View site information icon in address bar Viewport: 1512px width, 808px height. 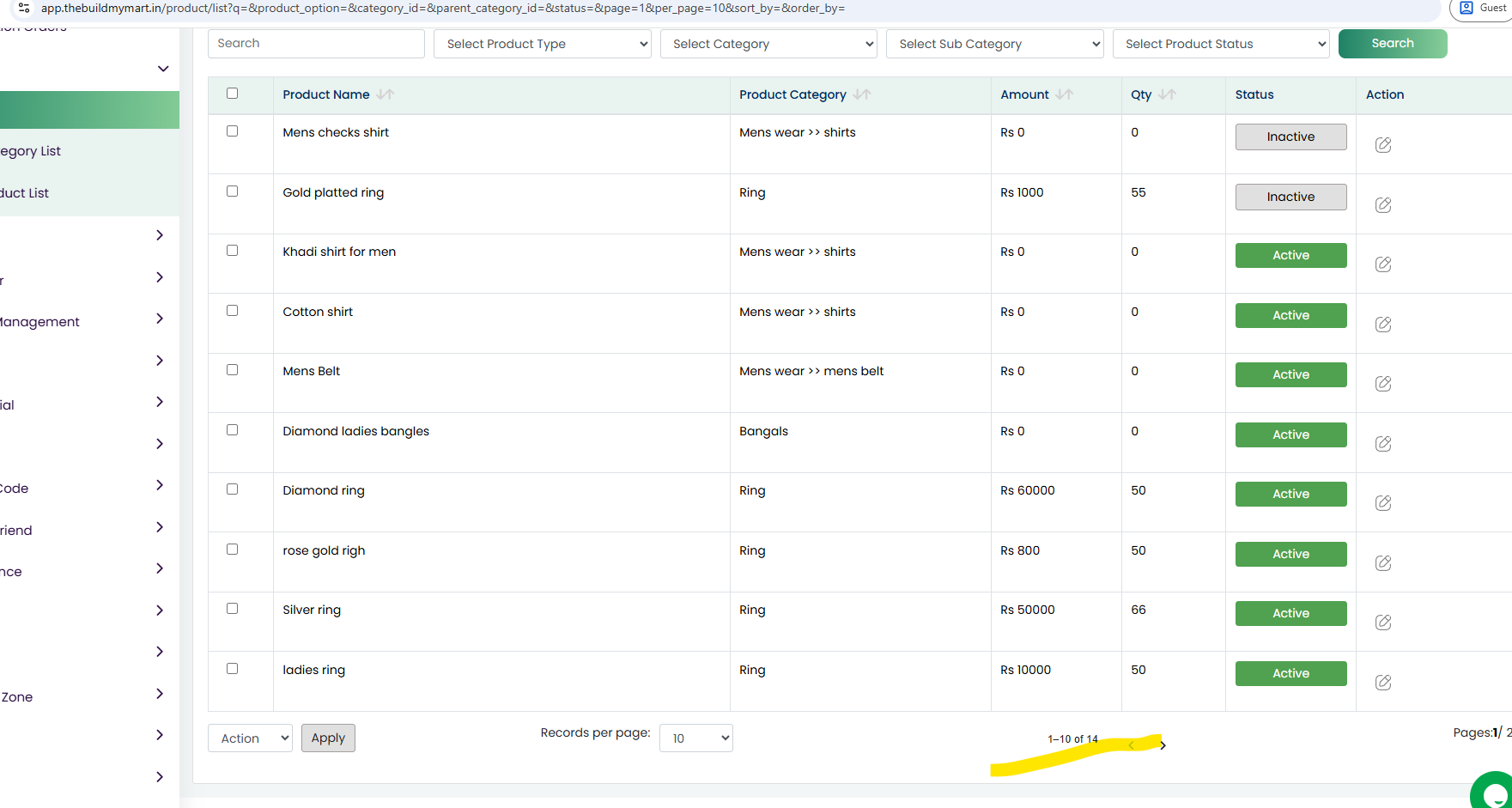(24, 8)
